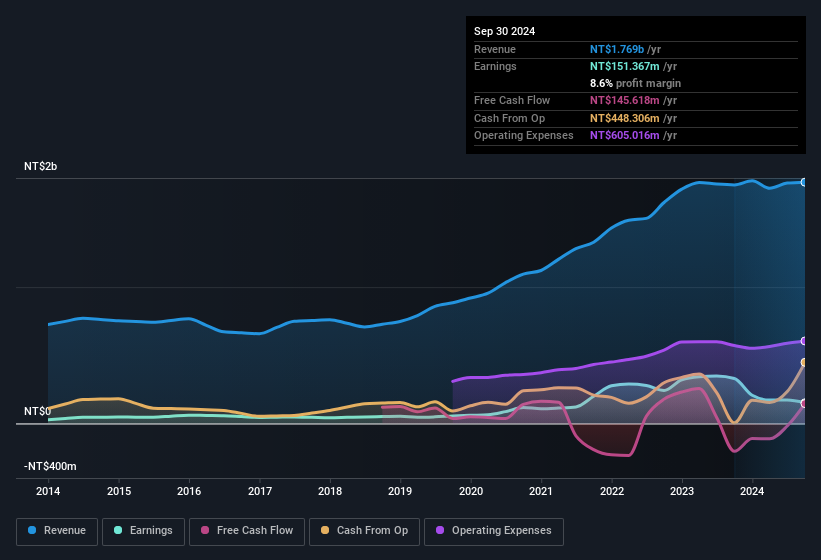Click the Operating Expenses label in tooltip
Viewport: 821px width, 560px height.
(x=524, y=136)
